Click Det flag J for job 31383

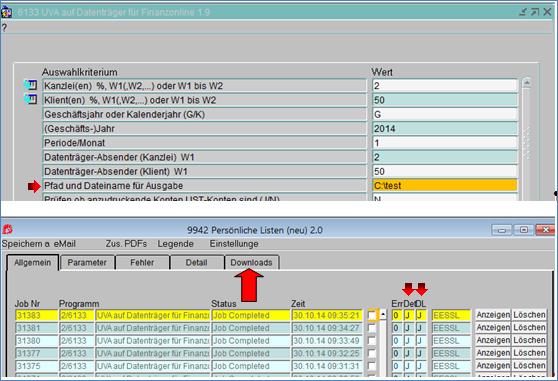click(x=409, y=315)
